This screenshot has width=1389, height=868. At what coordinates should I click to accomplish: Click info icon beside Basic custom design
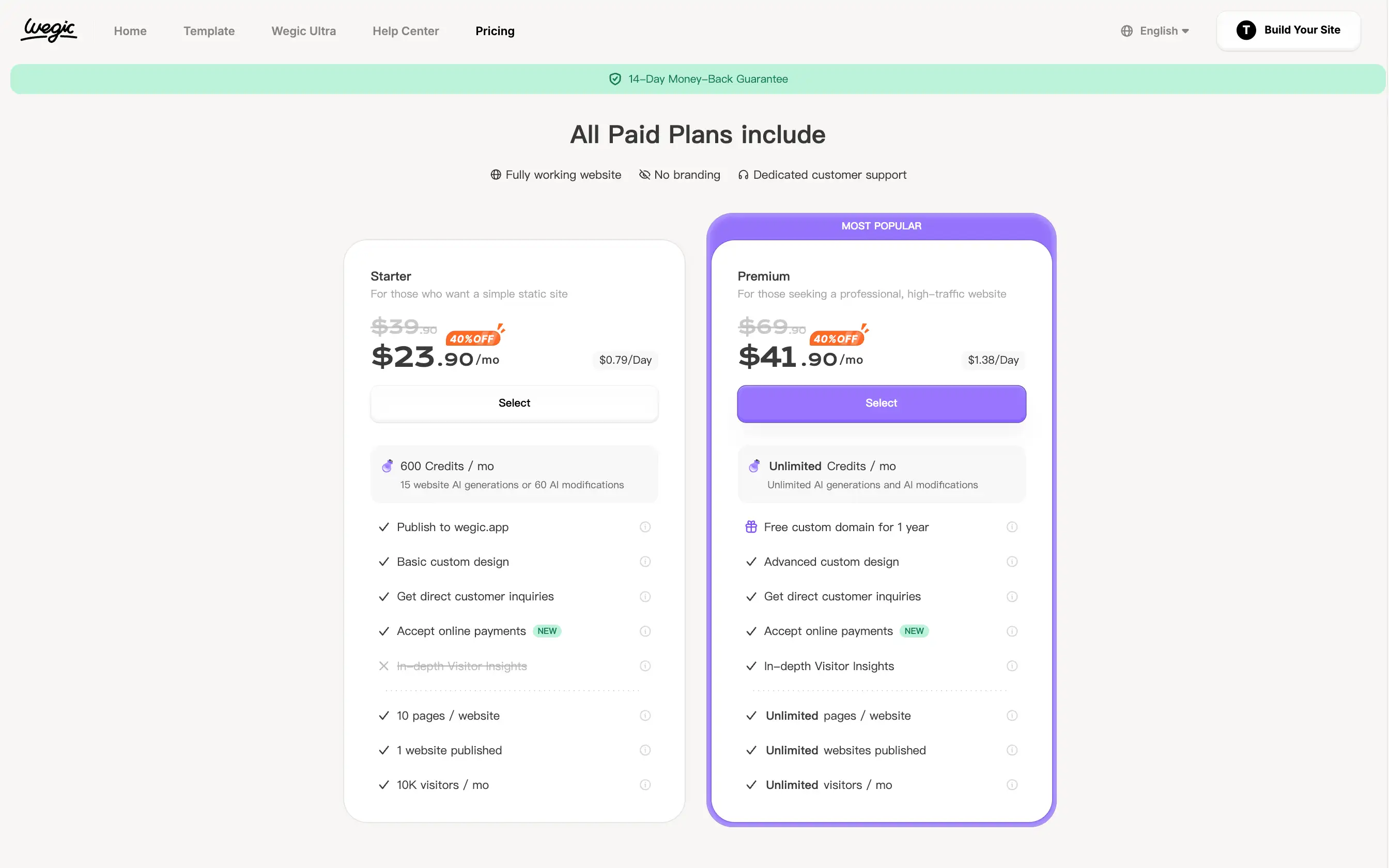(645, 562)
